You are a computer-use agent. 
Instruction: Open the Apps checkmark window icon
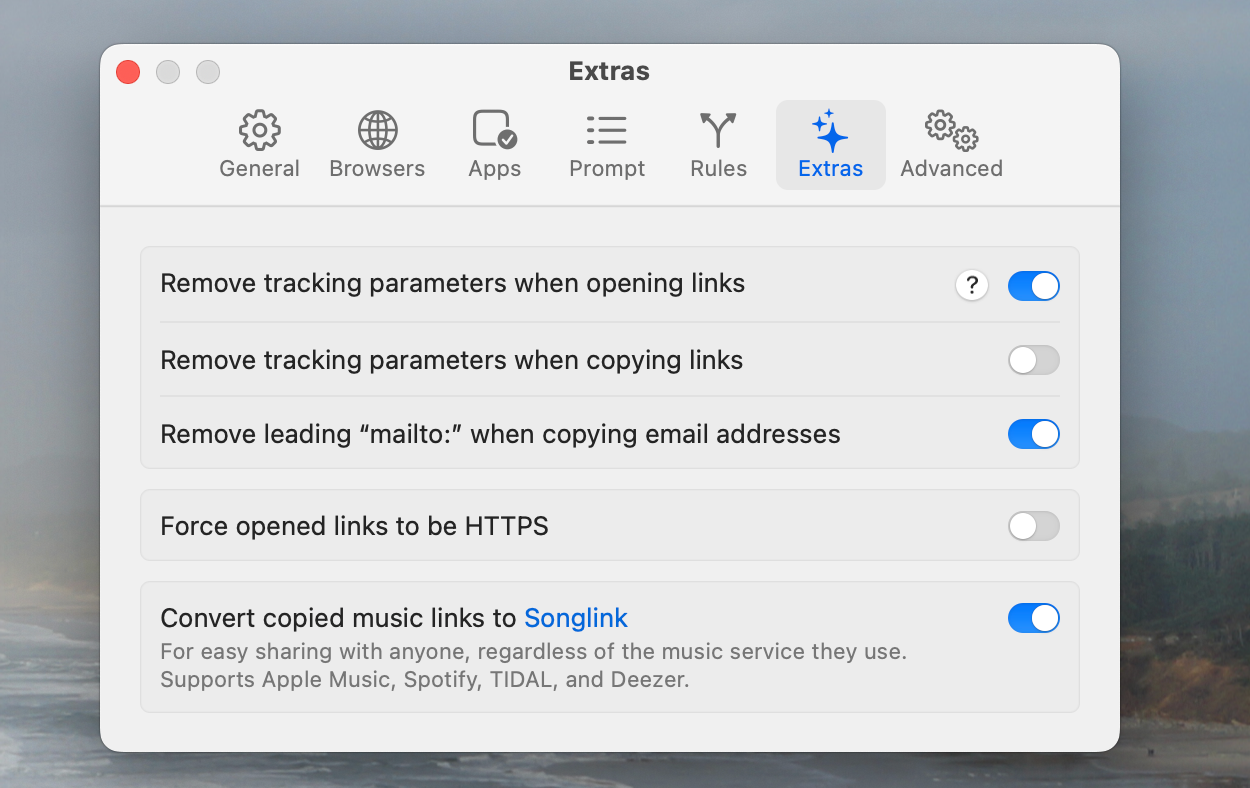(x=495, y=130)
